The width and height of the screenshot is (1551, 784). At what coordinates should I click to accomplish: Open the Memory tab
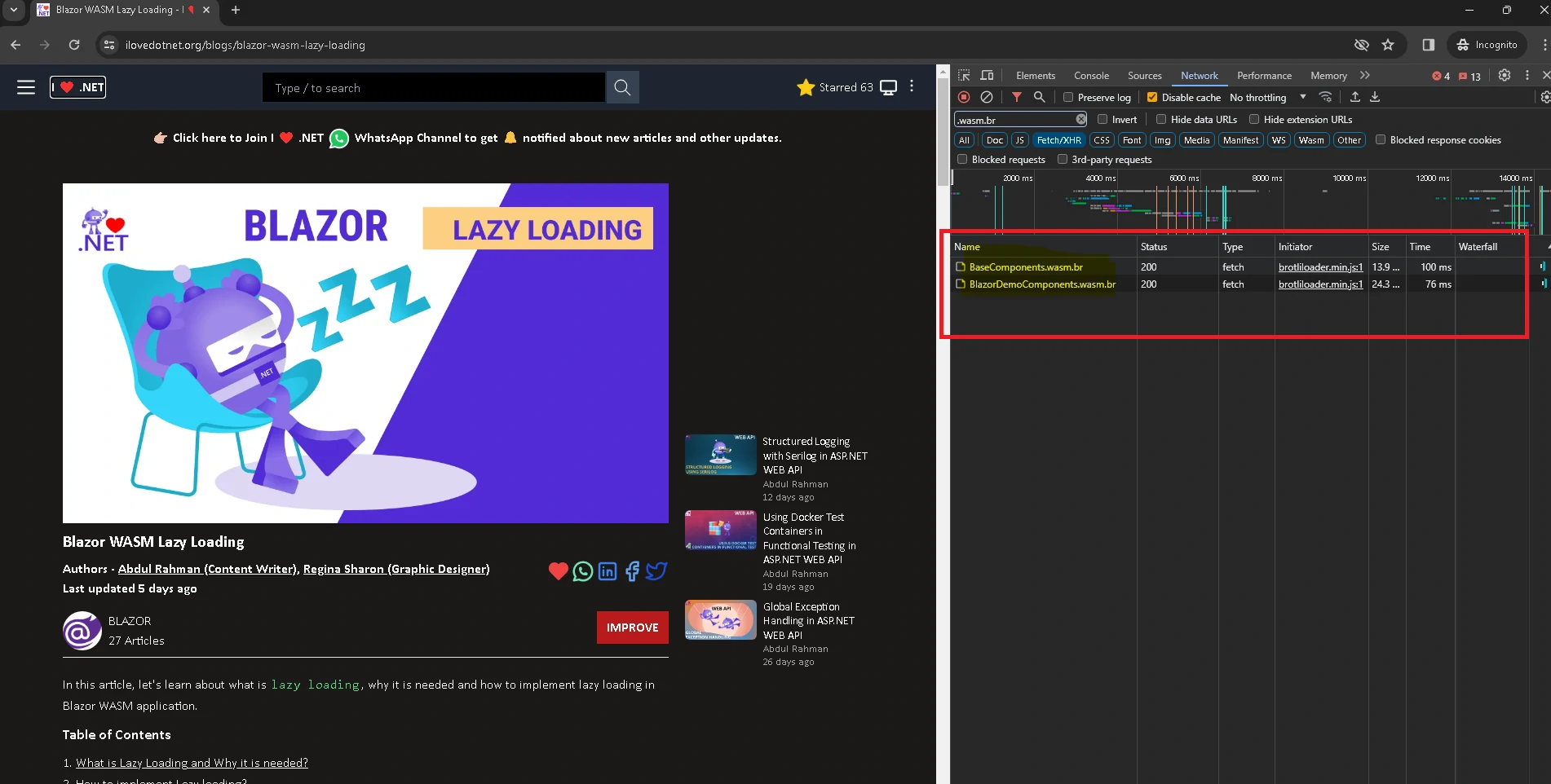(1328, 75)
